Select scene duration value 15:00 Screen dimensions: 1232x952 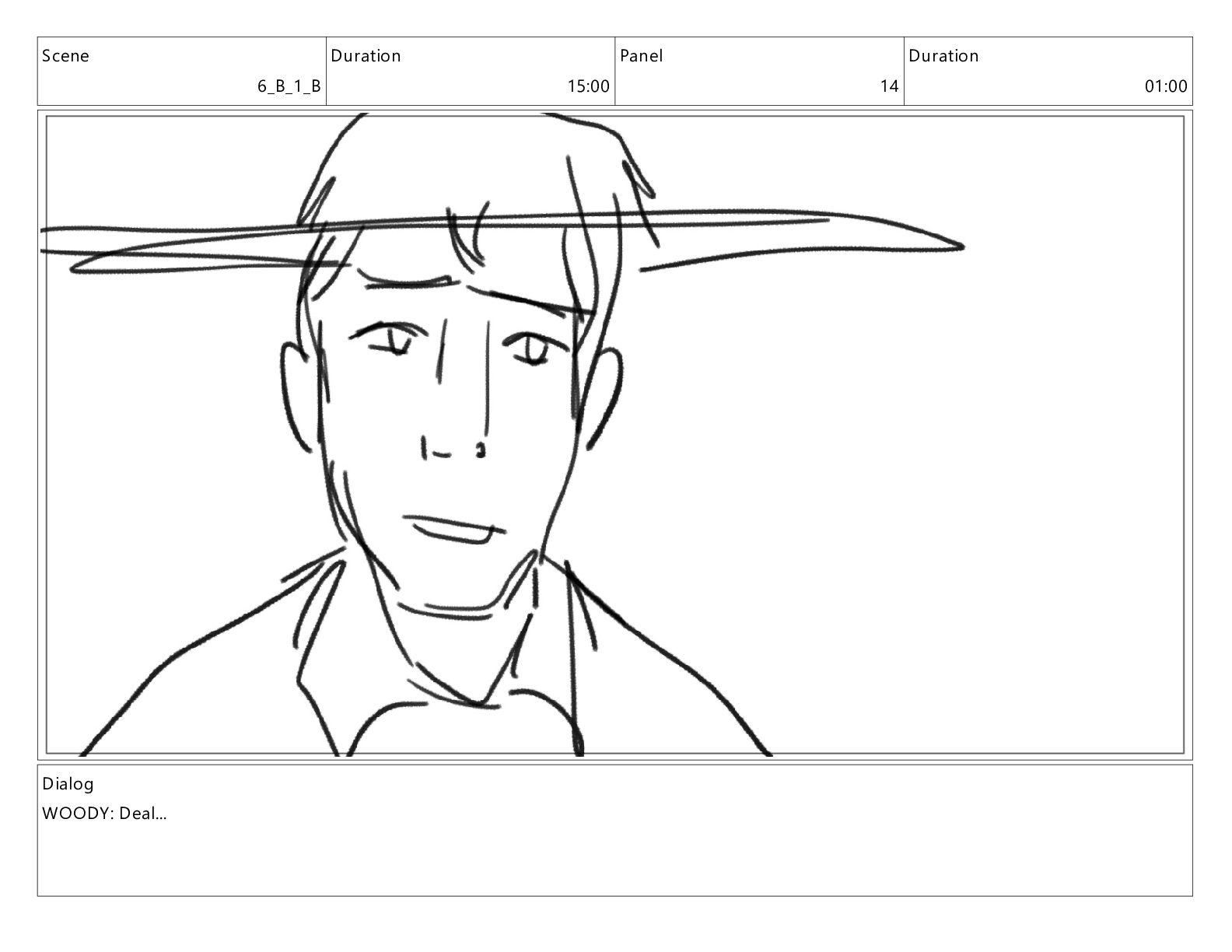tap(589, 86)
